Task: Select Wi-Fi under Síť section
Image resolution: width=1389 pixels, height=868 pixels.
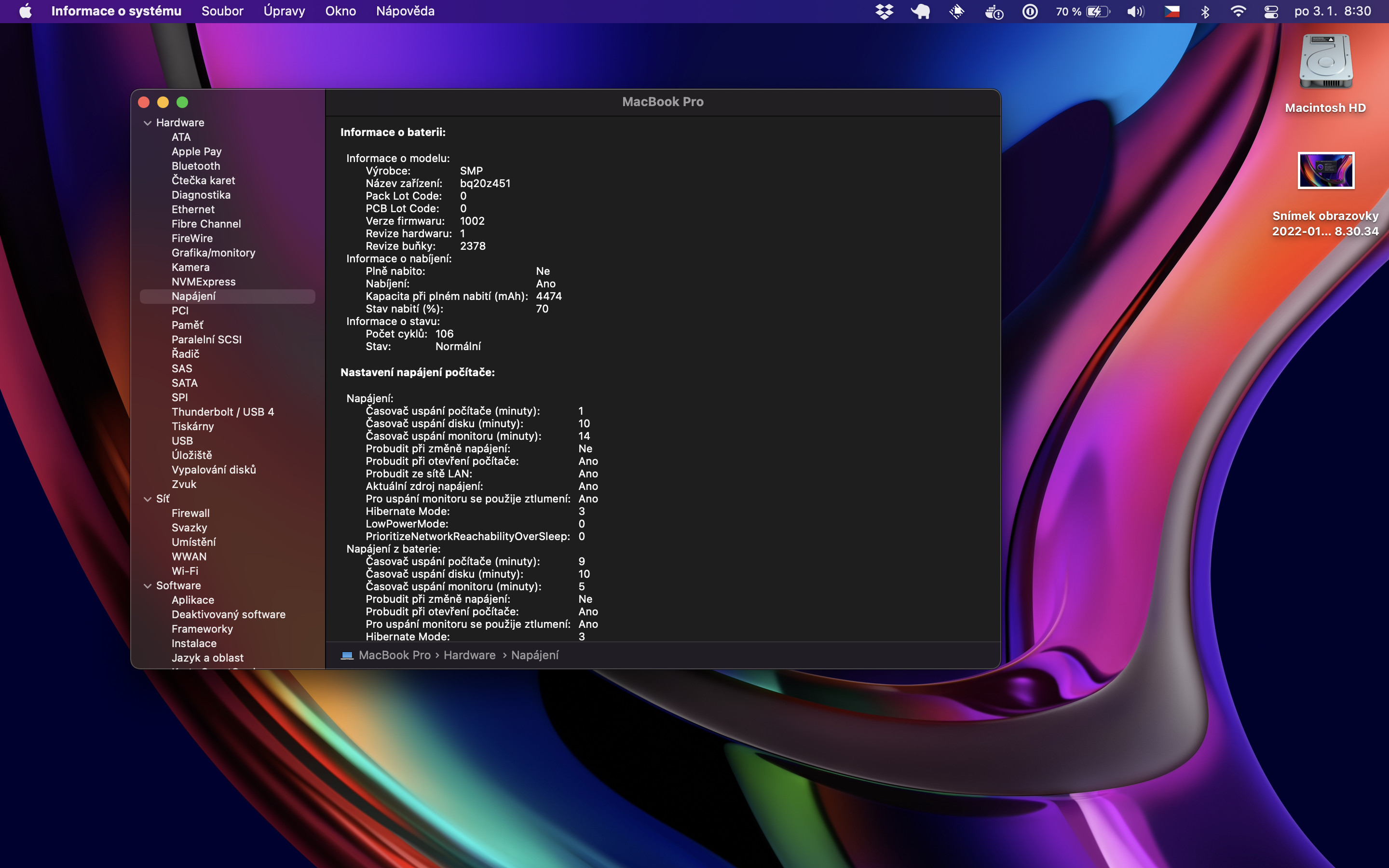Action: tap(185, 570)
